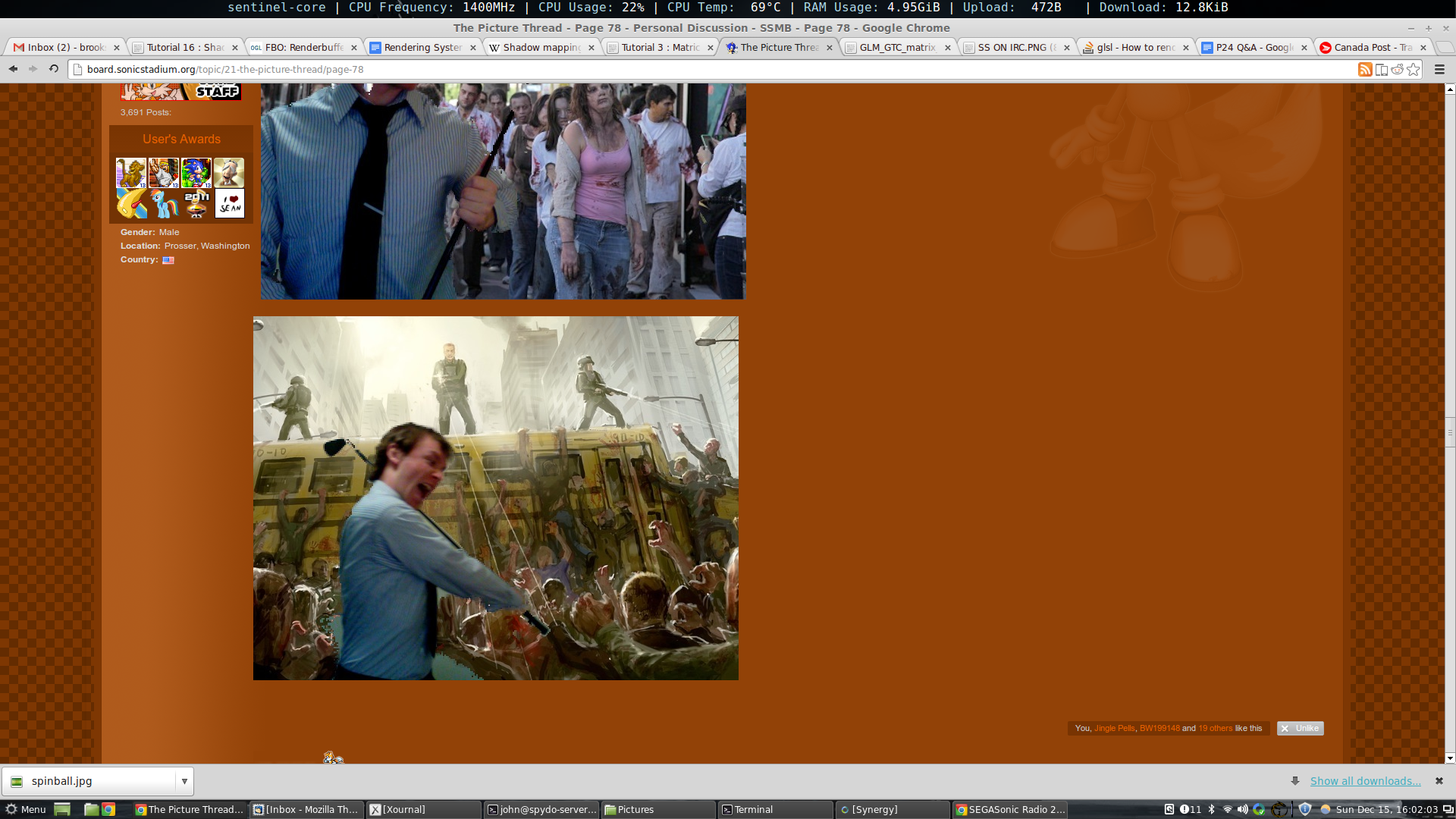Switch to SEGASonic Radio taskbar window
The image size is (1456, 819).
pos(1010,809)
